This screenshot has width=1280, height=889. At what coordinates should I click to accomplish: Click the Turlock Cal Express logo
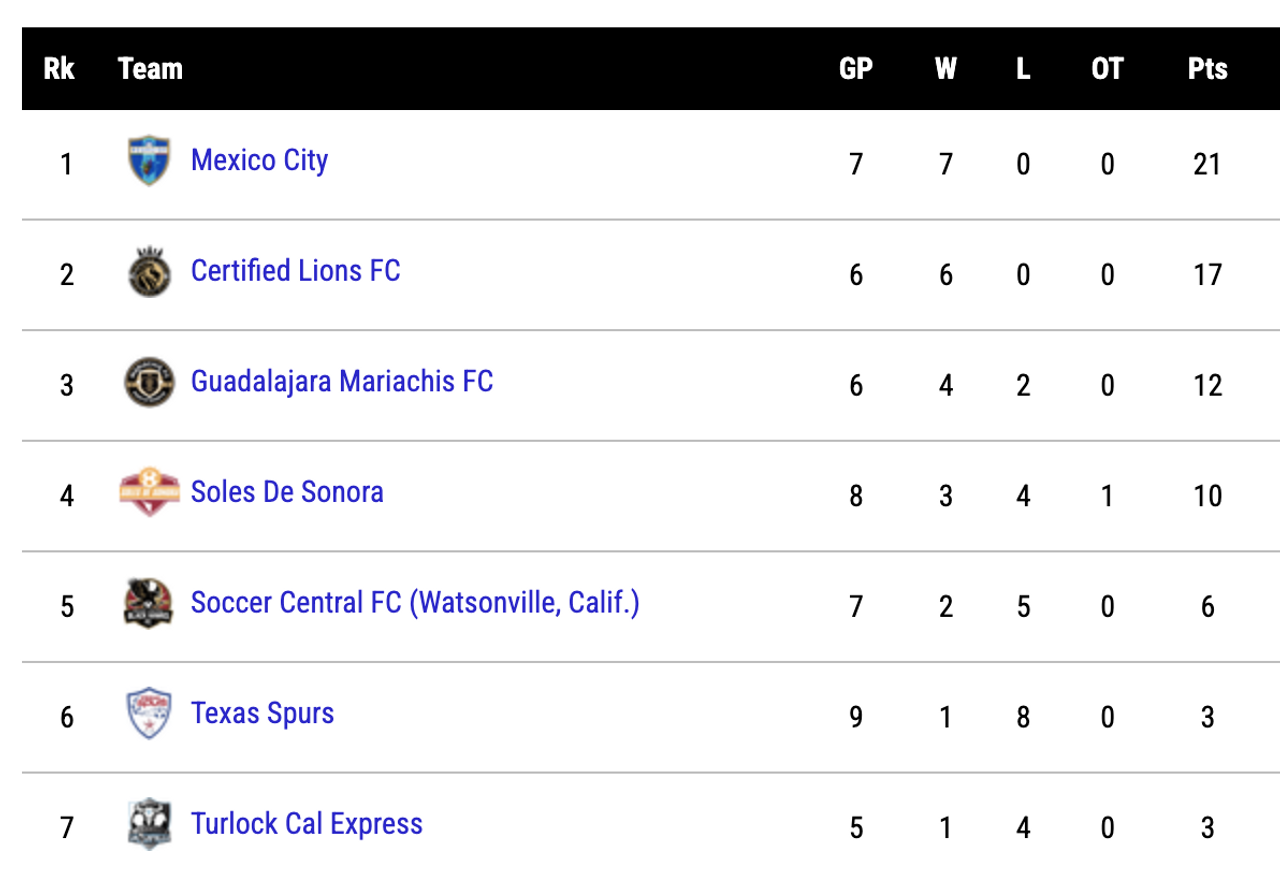point(149,824)
